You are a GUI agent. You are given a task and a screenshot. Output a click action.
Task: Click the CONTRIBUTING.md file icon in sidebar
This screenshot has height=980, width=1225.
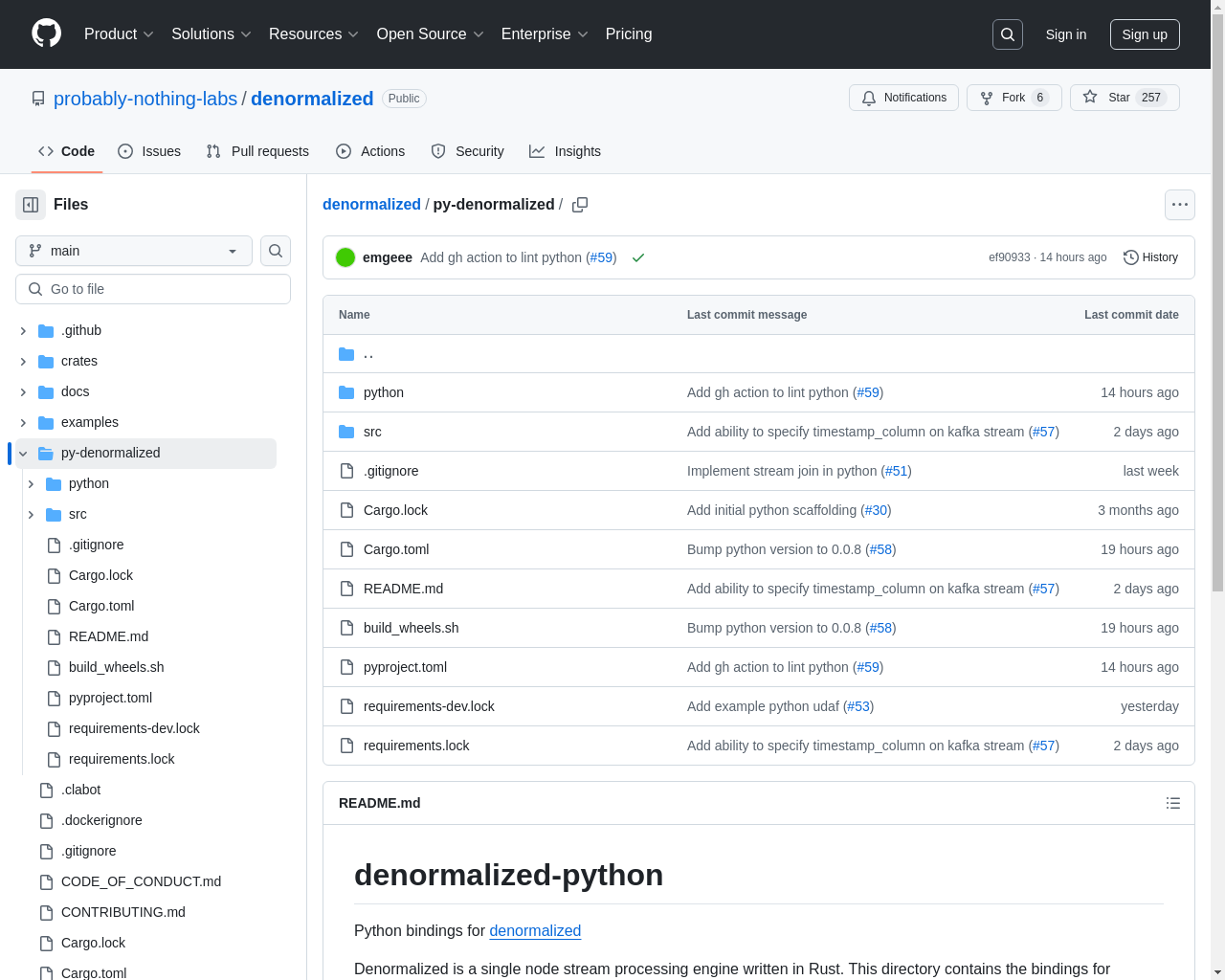46,912
